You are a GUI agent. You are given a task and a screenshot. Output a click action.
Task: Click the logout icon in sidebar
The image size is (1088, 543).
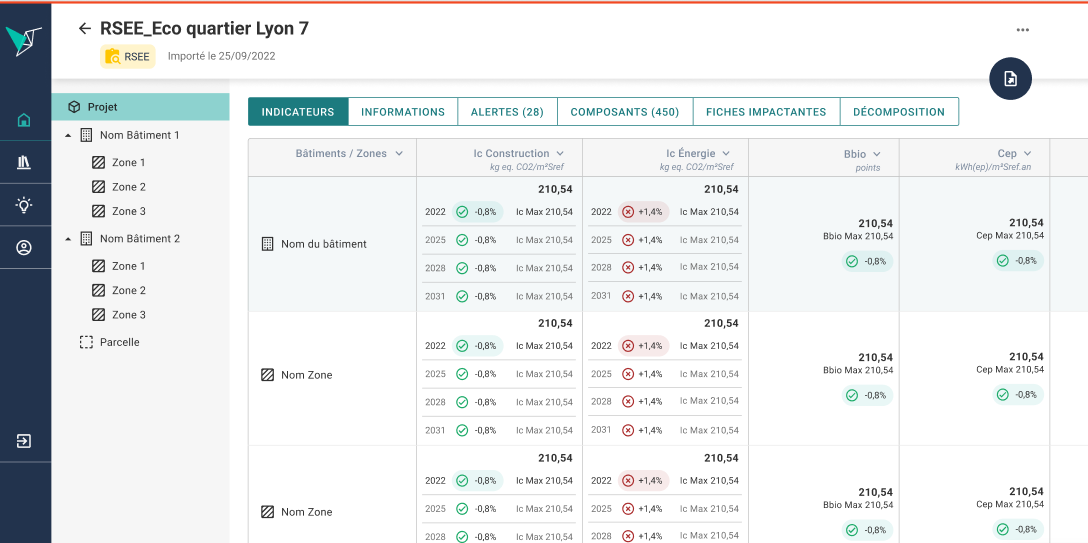click(24, 441)
